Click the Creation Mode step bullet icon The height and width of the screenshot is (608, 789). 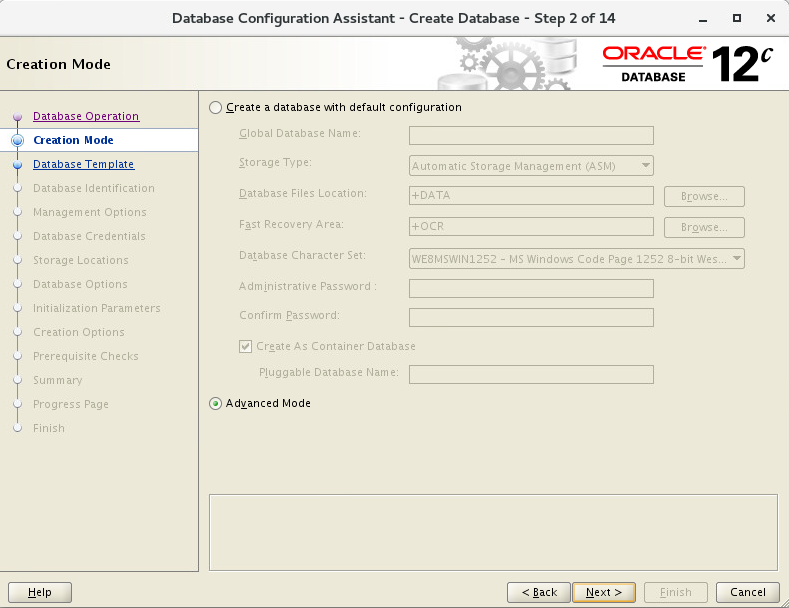coord(18,140)
